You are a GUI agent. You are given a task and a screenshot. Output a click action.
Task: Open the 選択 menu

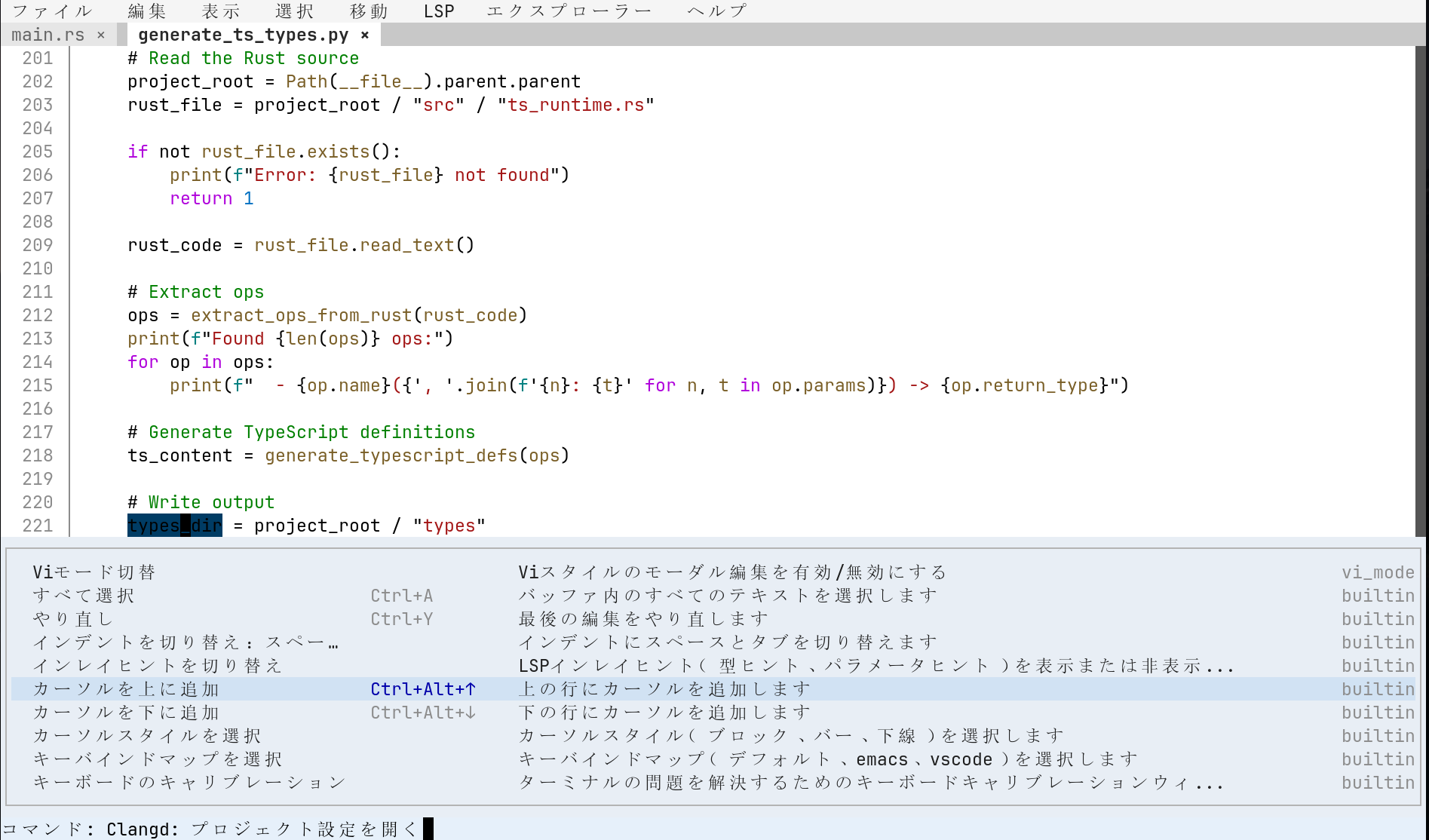(x=295, y=11)
